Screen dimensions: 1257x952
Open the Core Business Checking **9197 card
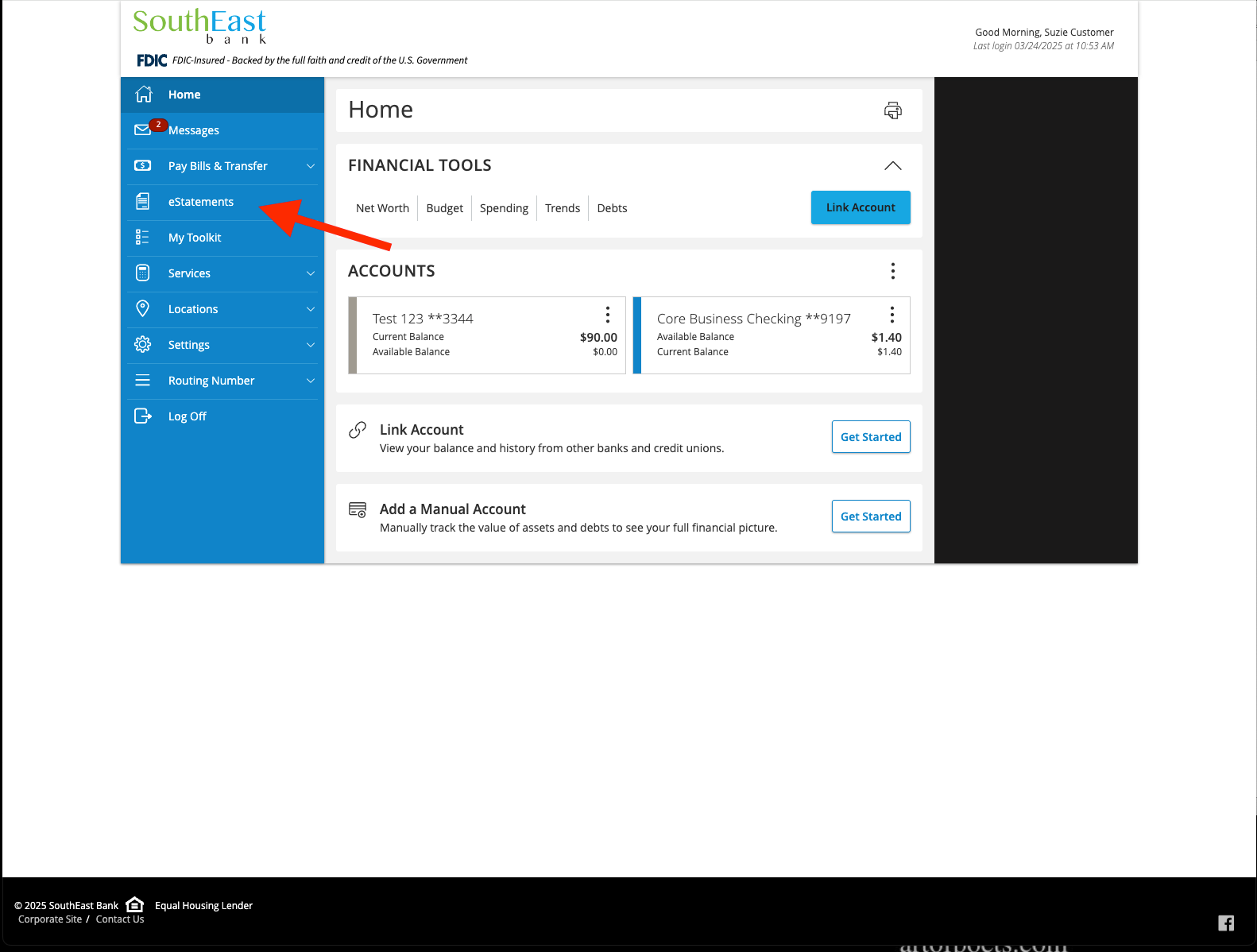pyautogui.click(x=772, y=335)
